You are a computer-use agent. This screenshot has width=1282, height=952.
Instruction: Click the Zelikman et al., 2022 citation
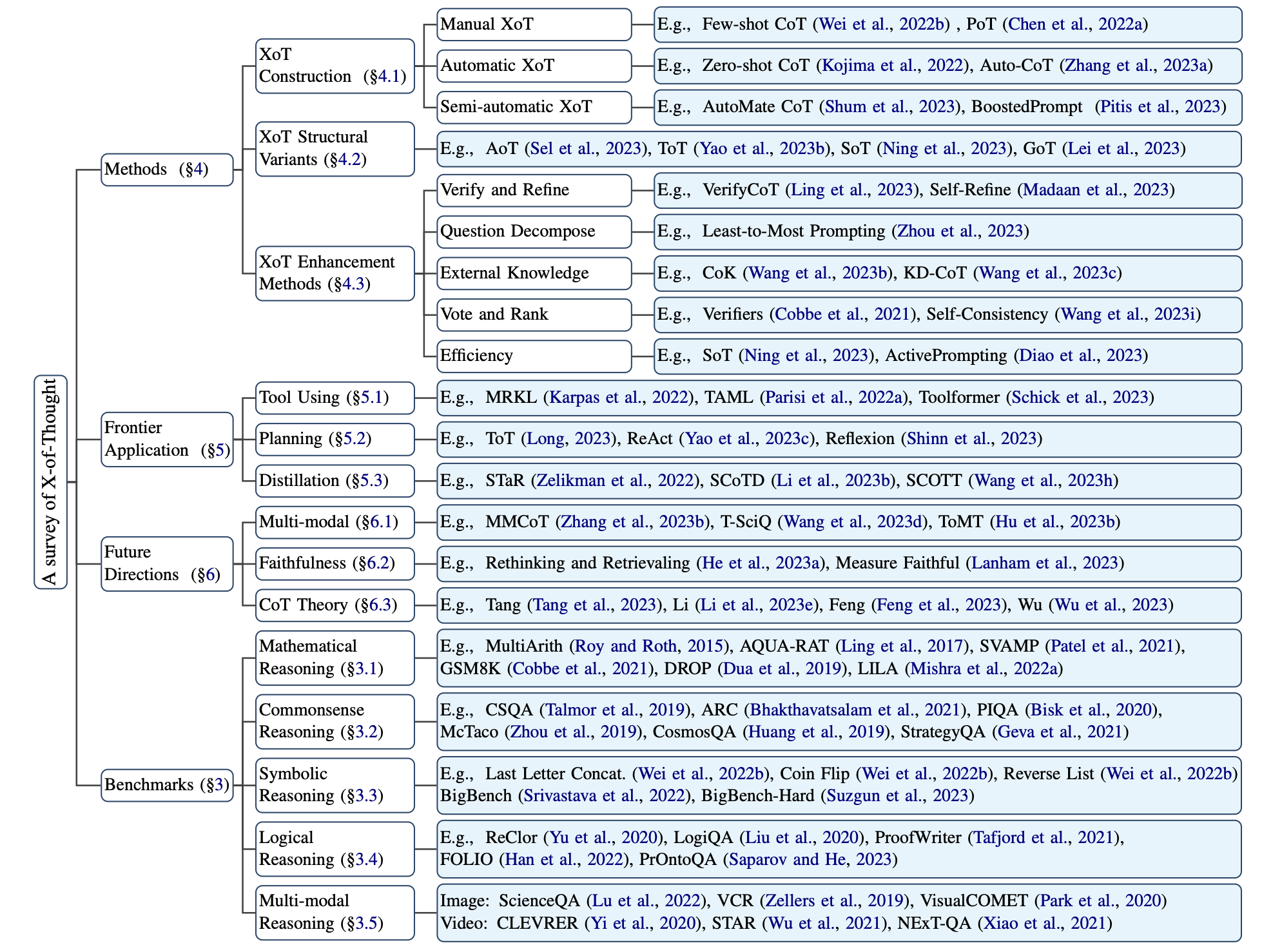click(x=615, y=481)
